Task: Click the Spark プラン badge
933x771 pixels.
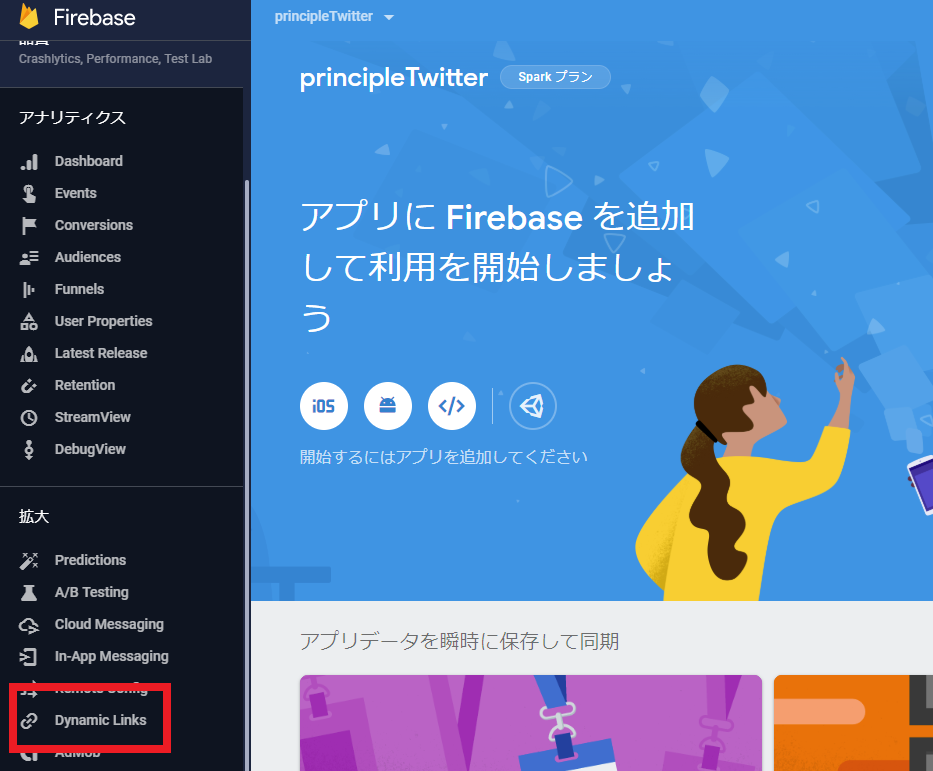Action: [x=555, y=77]
